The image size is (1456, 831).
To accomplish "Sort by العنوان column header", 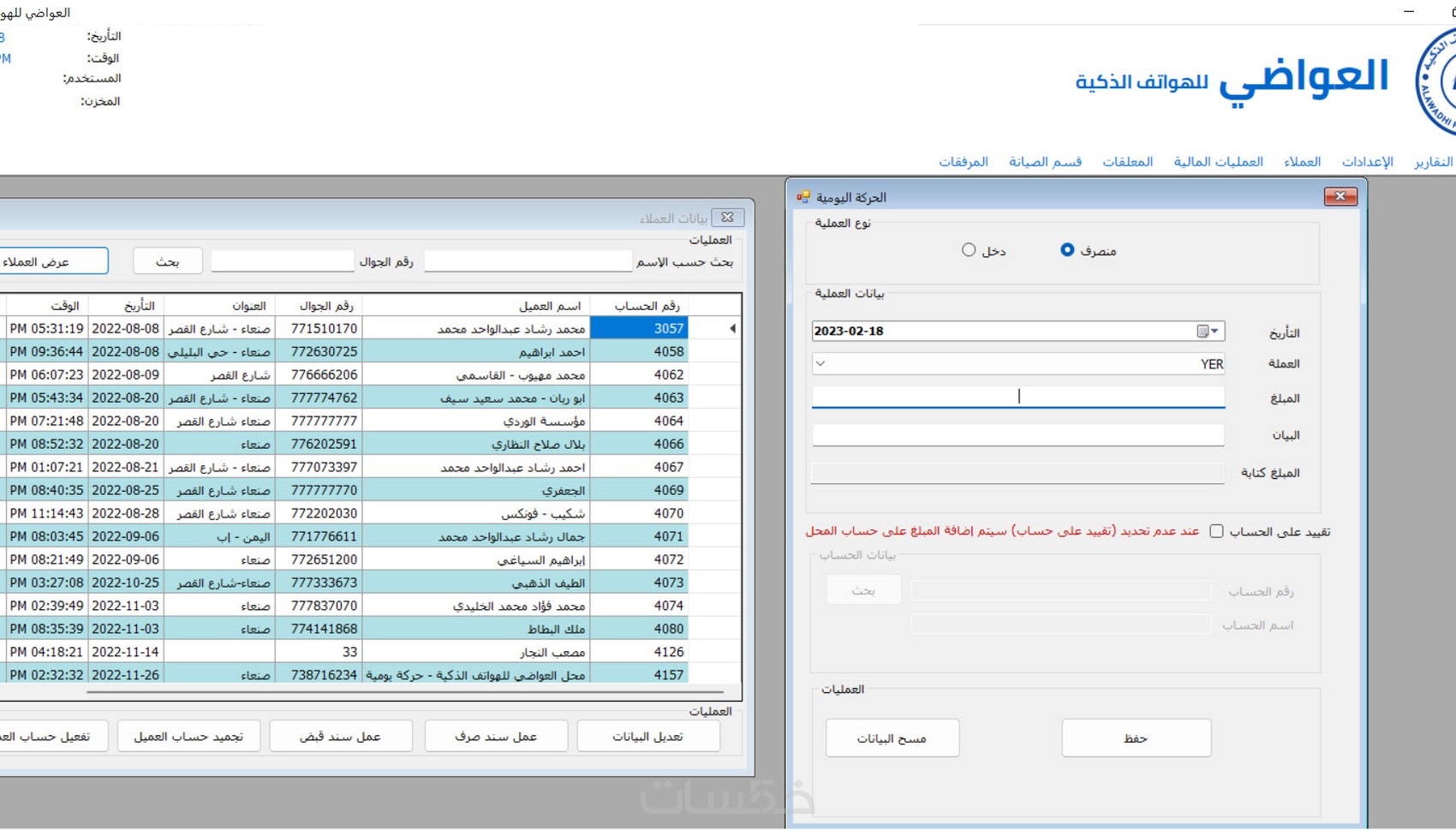I will point(219,306).
